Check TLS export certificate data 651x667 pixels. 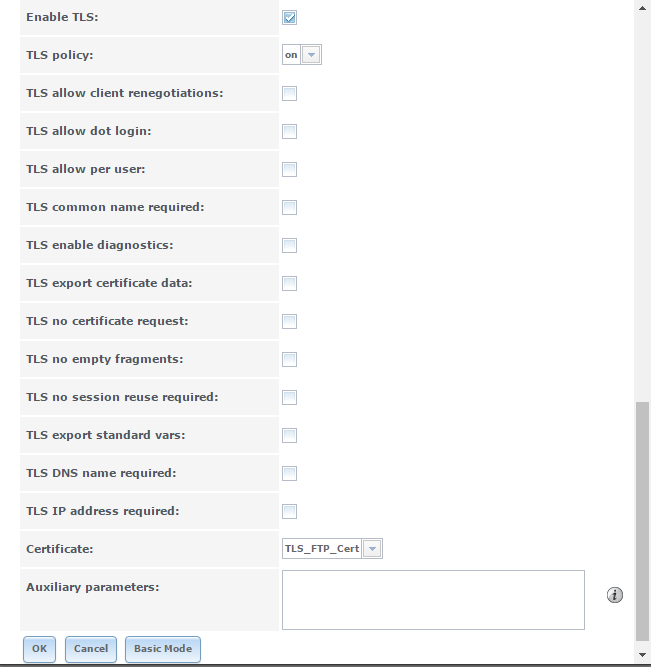point(289,283)
